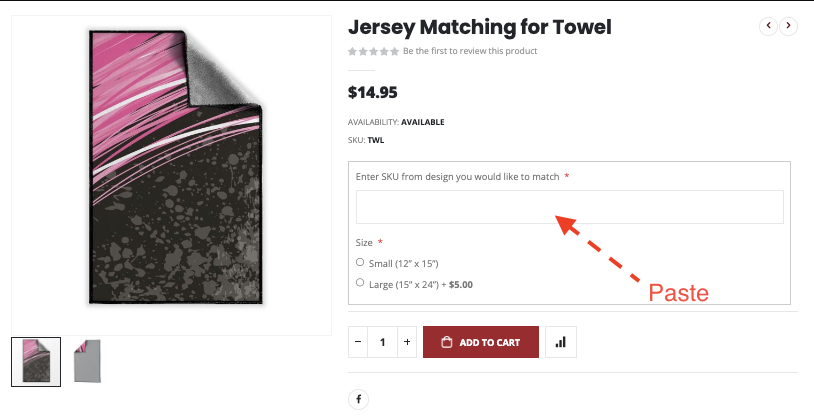Click the red 'Paste' annotation label
814x417 pixels.
679,293
